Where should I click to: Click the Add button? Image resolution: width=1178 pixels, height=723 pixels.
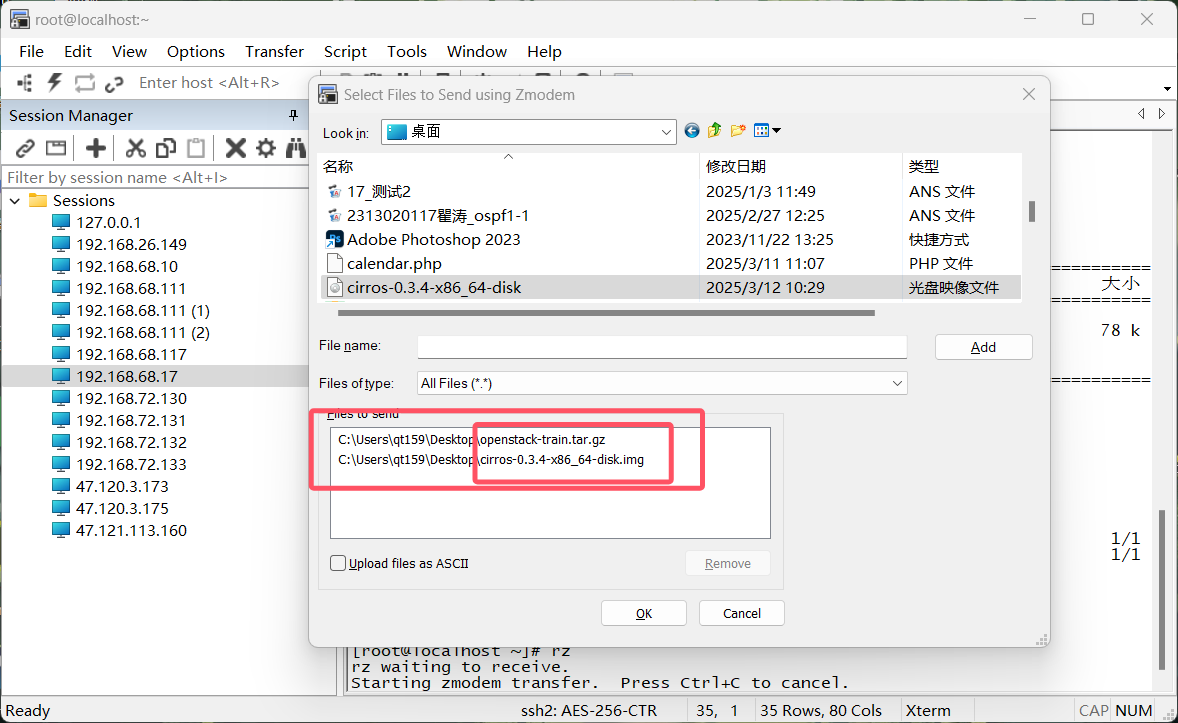(983, 347)
